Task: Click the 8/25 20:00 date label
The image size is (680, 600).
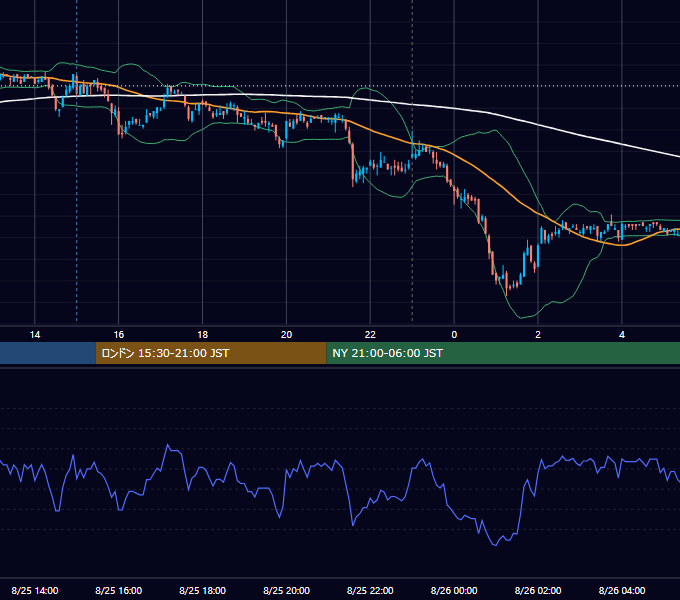Action: point(286,590)
